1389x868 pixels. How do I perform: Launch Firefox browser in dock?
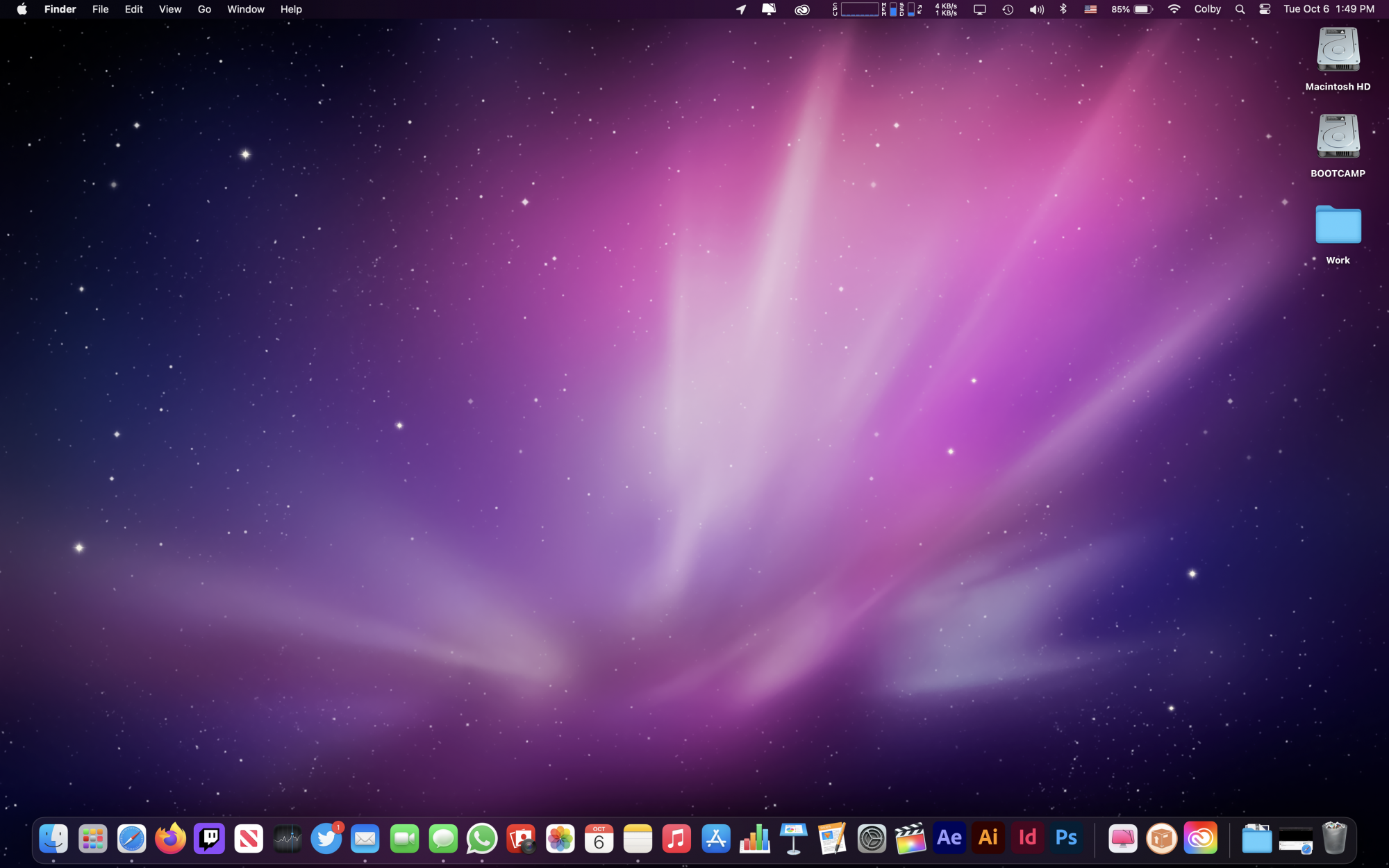170,839
